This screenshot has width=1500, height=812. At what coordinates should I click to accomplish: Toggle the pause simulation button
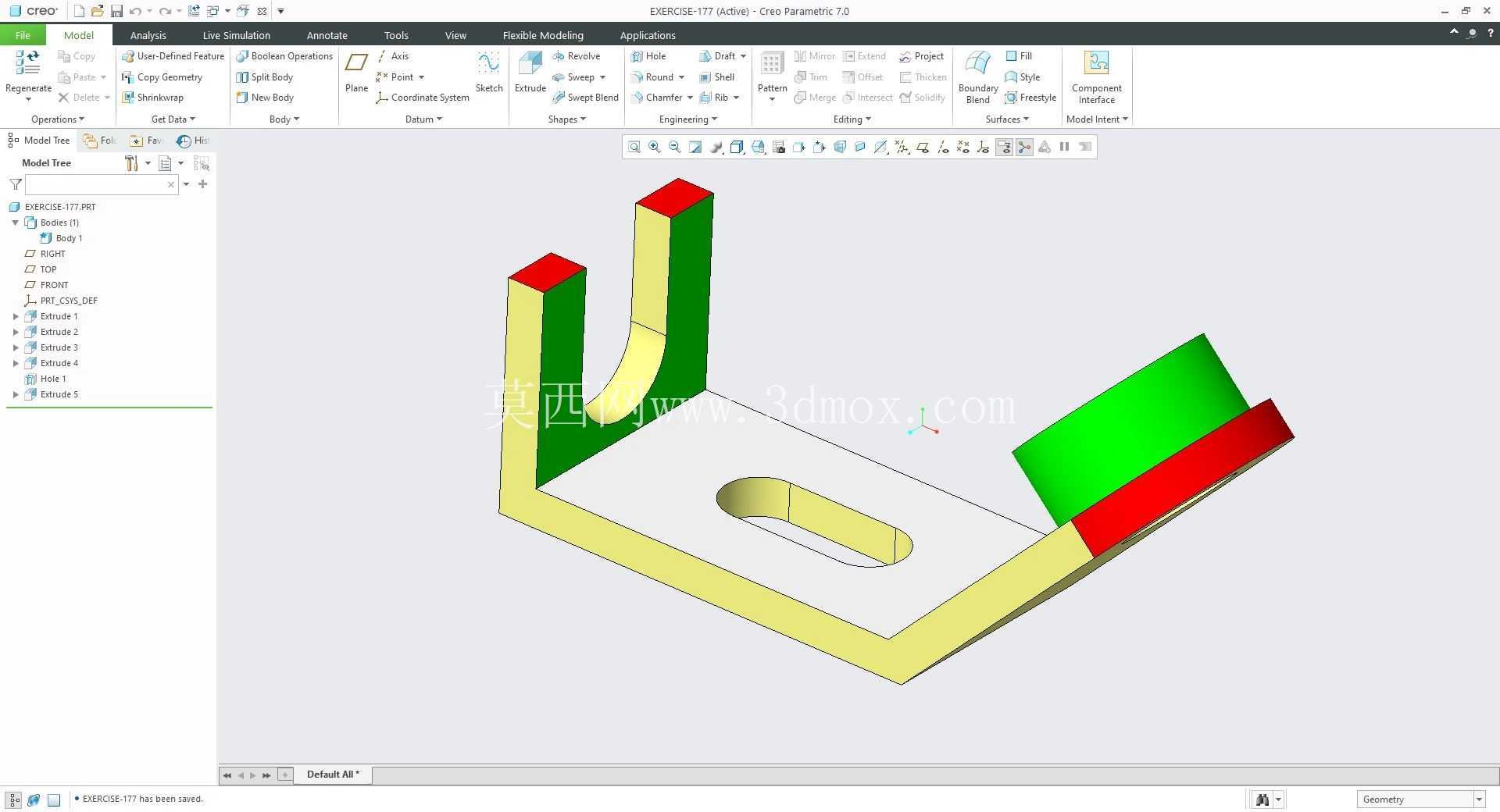[x=1064, y=147]
